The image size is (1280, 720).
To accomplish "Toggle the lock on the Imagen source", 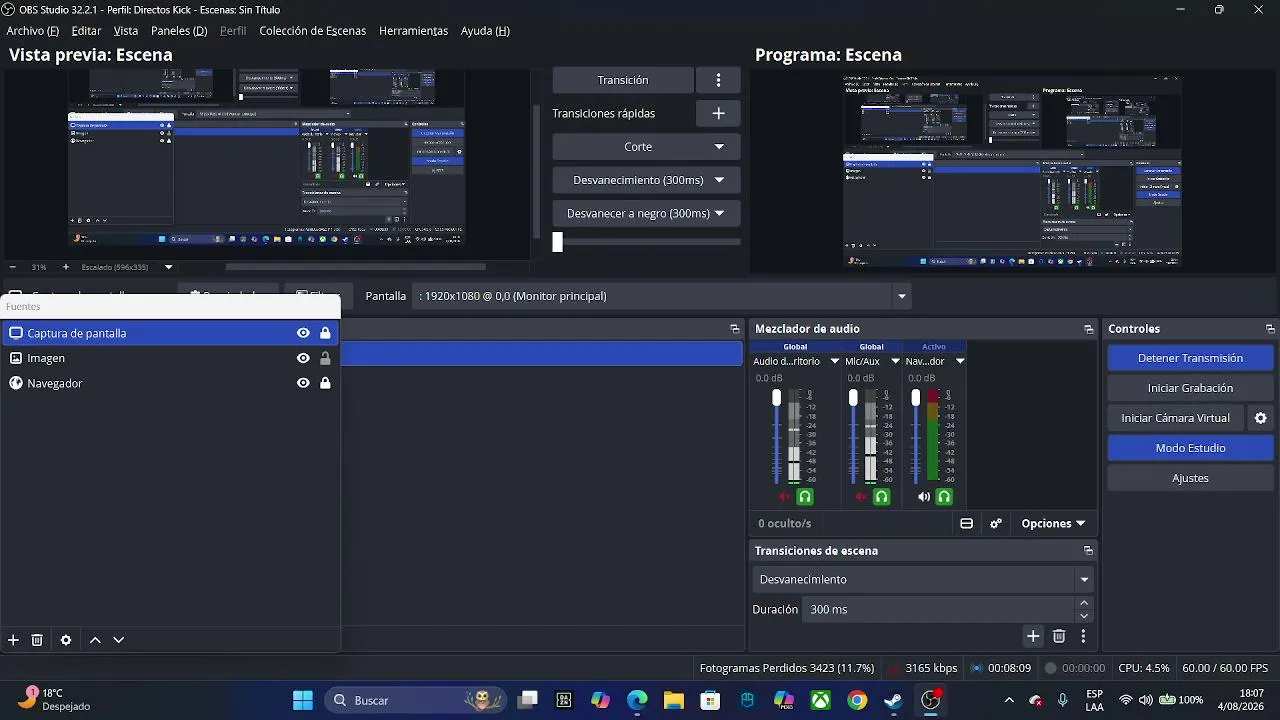I will [x=325, y=358].
